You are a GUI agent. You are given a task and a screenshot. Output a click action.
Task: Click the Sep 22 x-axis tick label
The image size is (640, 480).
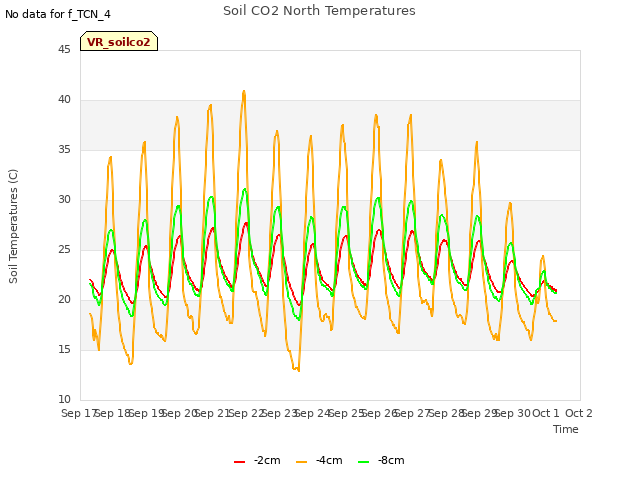245,413
